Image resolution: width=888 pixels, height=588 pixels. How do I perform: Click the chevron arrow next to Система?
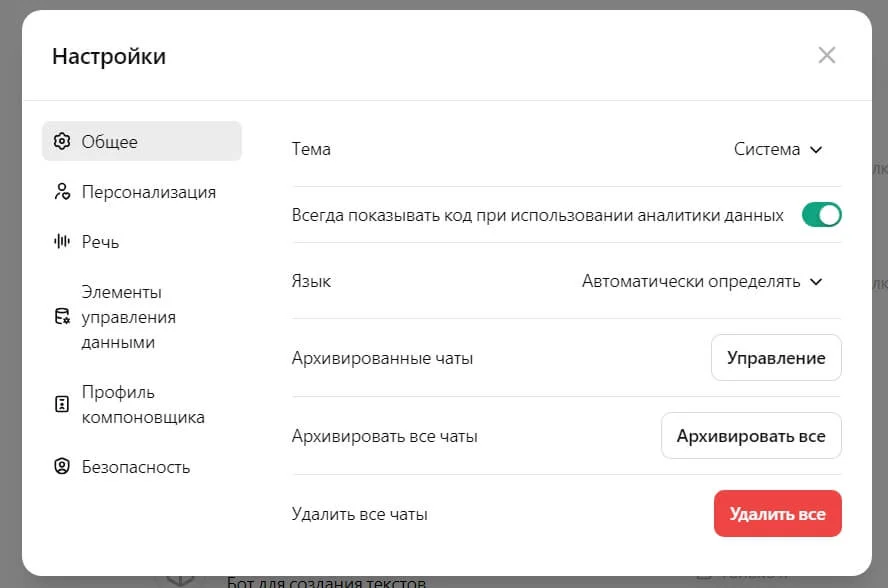pyautogui.click(x=816, y=150)
